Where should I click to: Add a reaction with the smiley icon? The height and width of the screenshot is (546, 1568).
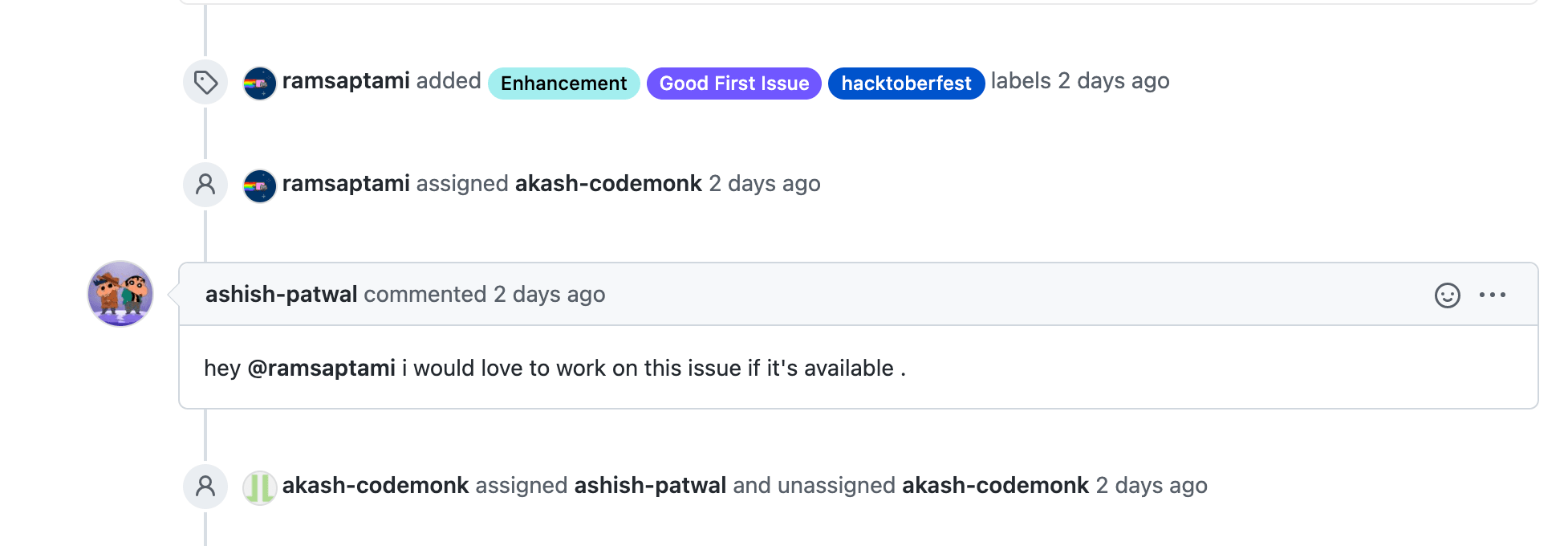(x=1447, y=295)
